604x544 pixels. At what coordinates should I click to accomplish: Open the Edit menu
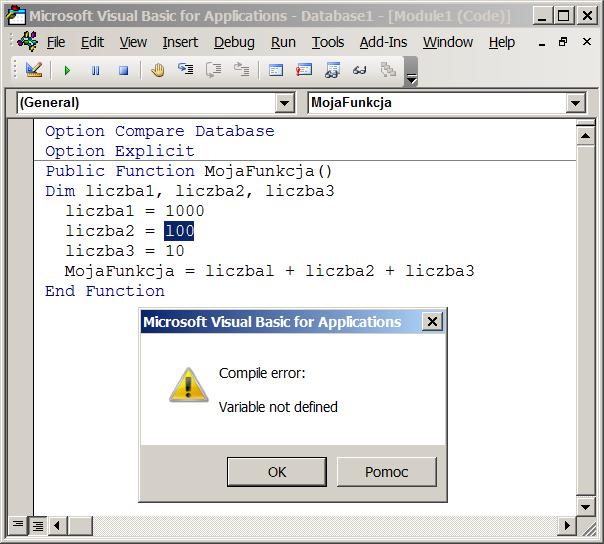(92, 42)
